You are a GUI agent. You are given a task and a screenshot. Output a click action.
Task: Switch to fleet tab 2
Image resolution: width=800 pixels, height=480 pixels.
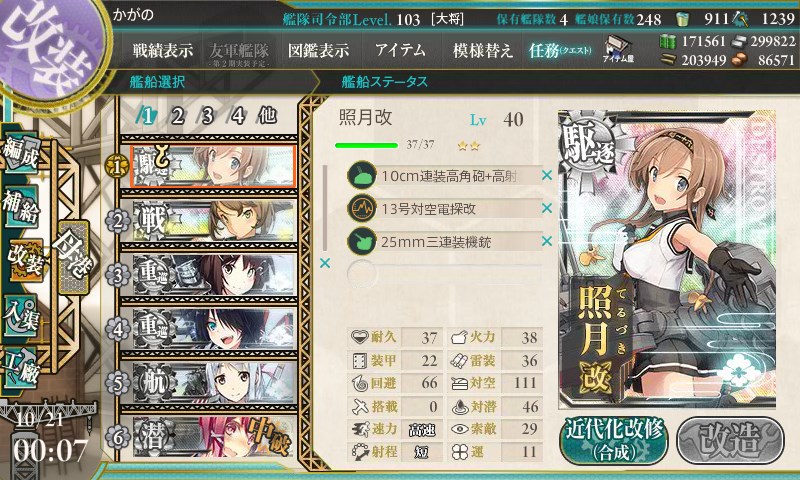pyautogui.click(x=178, y=116)
